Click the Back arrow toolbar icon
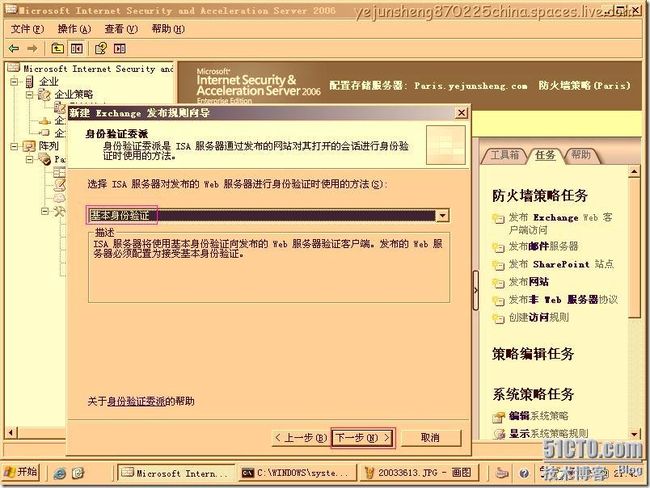The image size is (650, 488). click(x=14, y=49)
